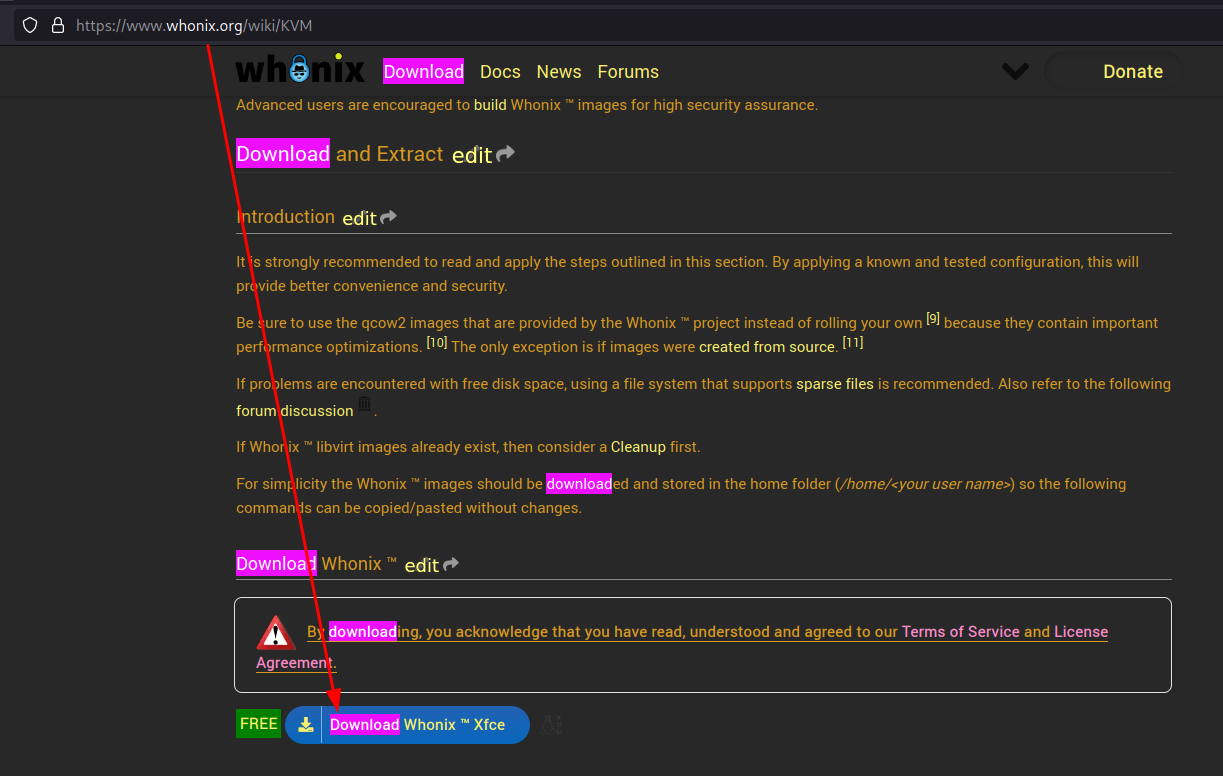1223x776 pixels.
Task: Click footnote reference [10]
Action: (x=437, y=342)
